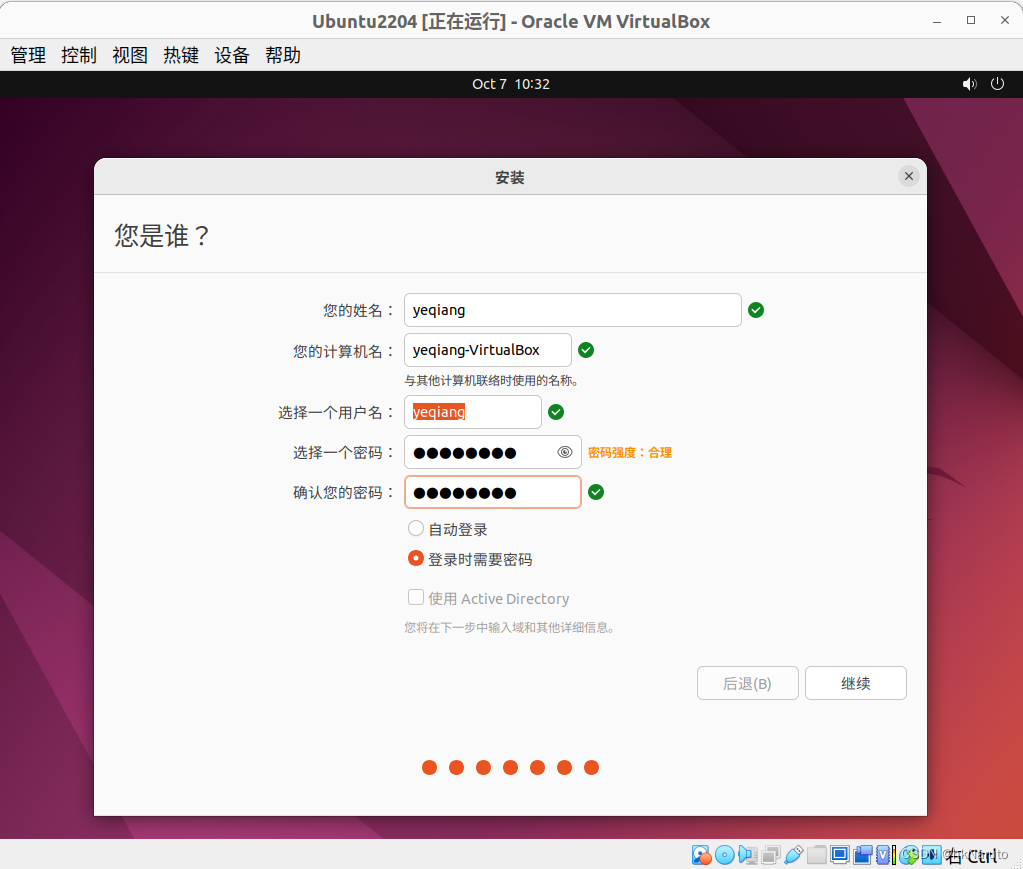Open the Ubuntu power menu icon

(x=998, y=84)
